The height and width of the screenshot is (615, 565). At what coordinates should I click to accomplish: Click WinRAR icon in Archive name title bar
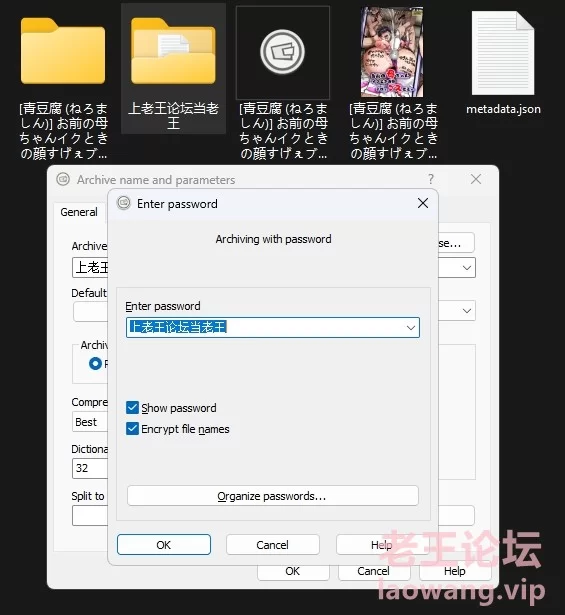63,179
